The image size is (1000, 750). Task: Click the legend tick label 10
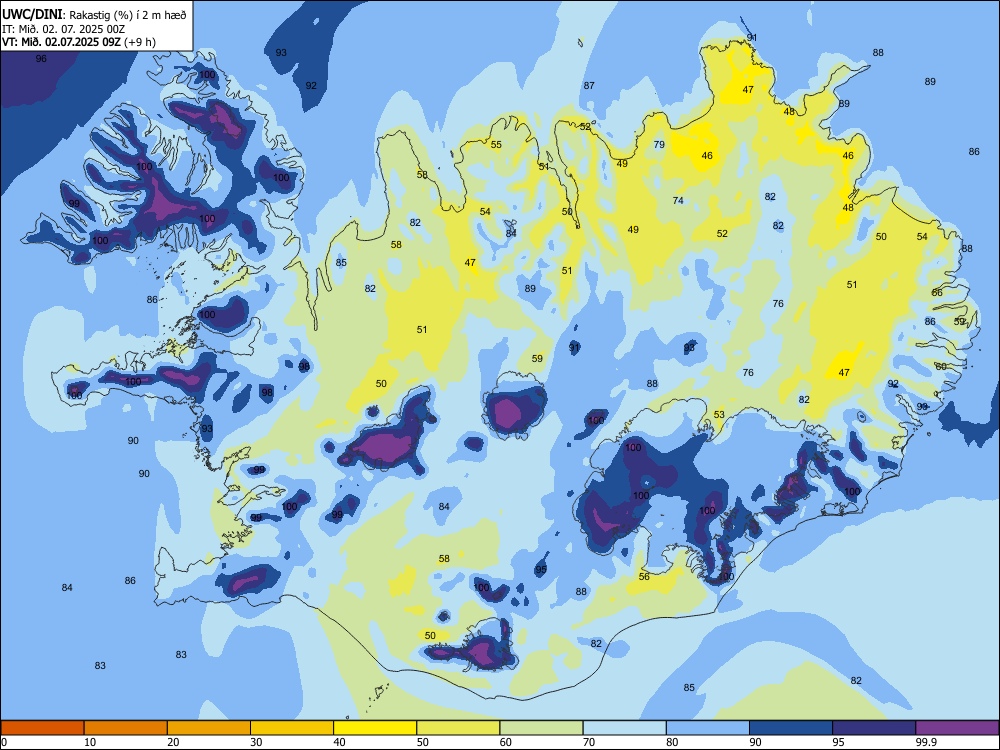tap(90, 742)
